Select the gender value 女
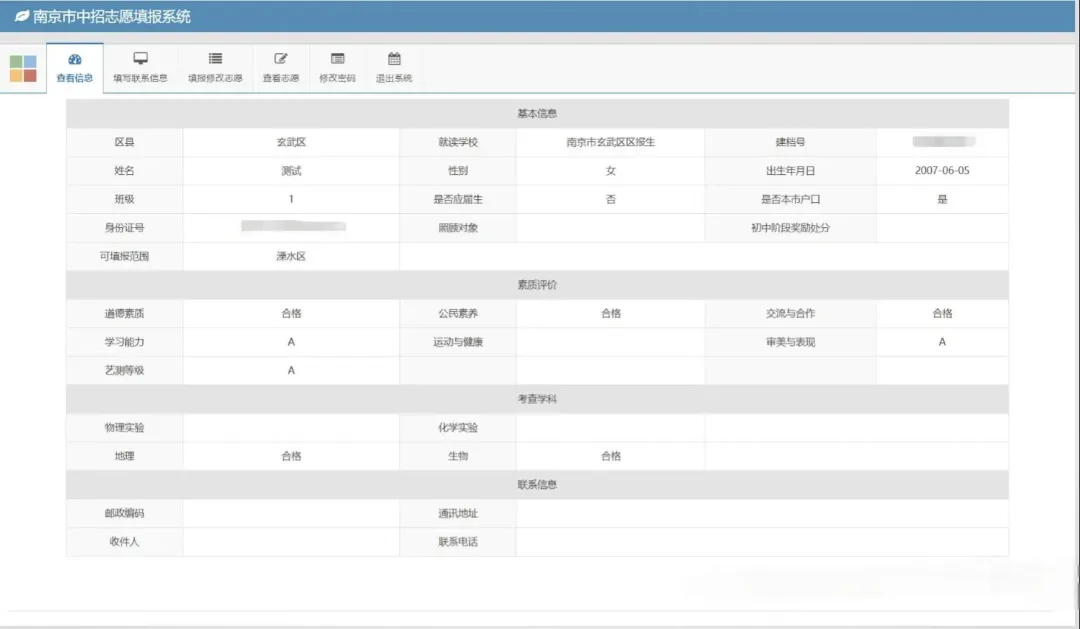This screenshot has height=629, width=1080. 610,171
